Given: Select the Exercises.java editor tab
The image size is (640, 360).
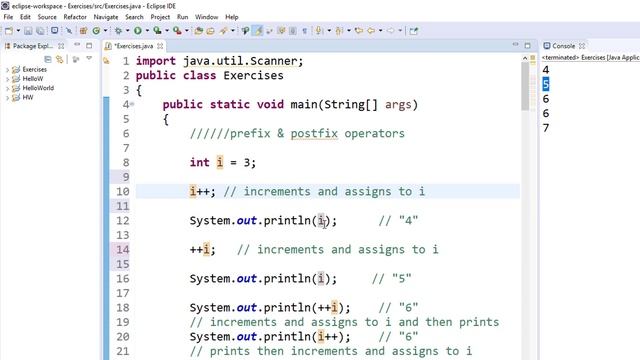Looking at the screenshot, I should [133, 46].
